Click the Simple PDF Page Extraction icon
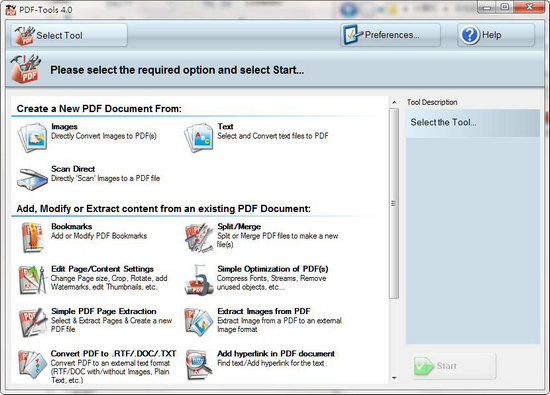Viewport: 550px width, 395px height. (33, 322)
